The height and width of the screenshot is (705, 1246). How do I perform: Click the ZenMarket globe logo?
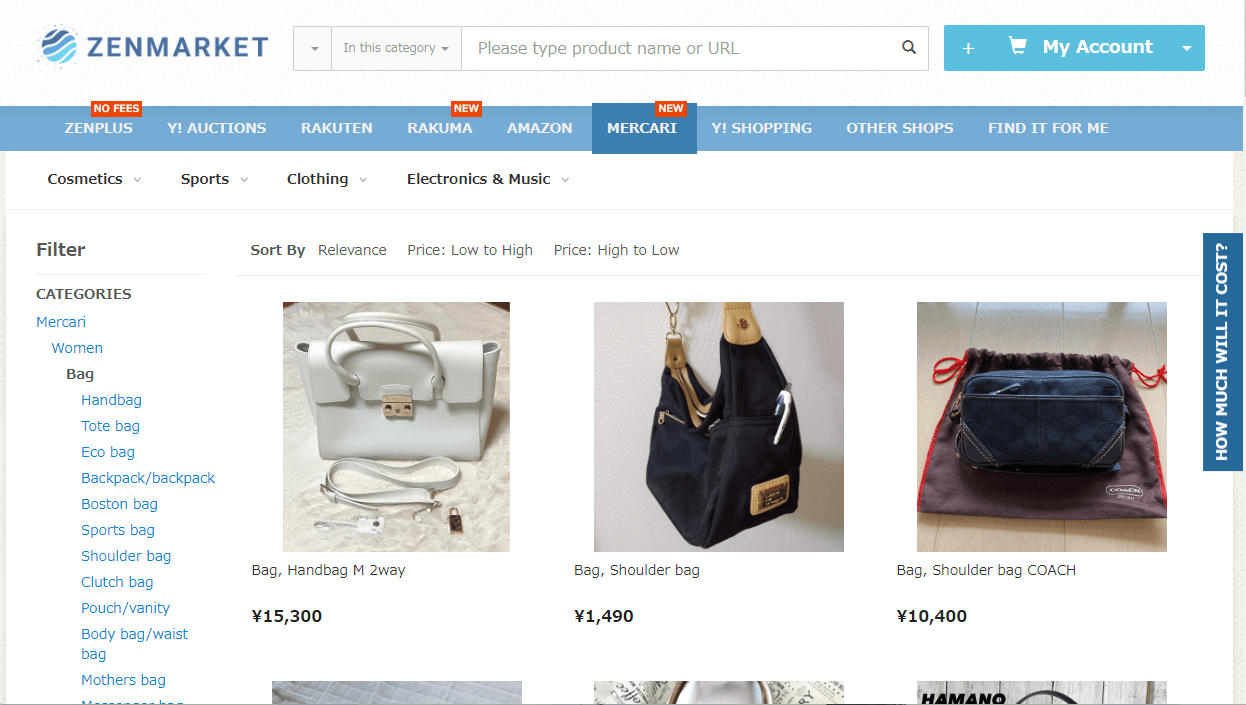[x=60, y=46]
